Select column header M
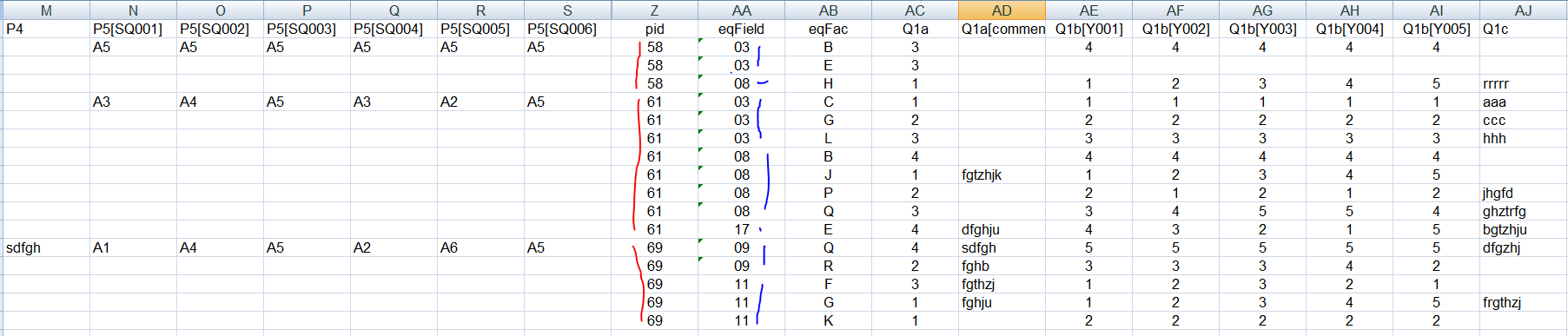This screenshot has width=1568, height=336. [x=46, y=10]
